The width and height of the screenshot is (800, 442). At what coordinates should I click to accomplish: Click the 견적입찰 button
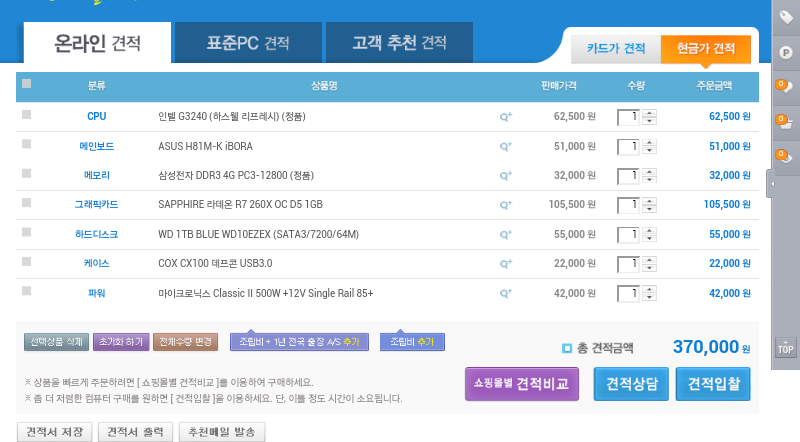(x=713, y=384)
